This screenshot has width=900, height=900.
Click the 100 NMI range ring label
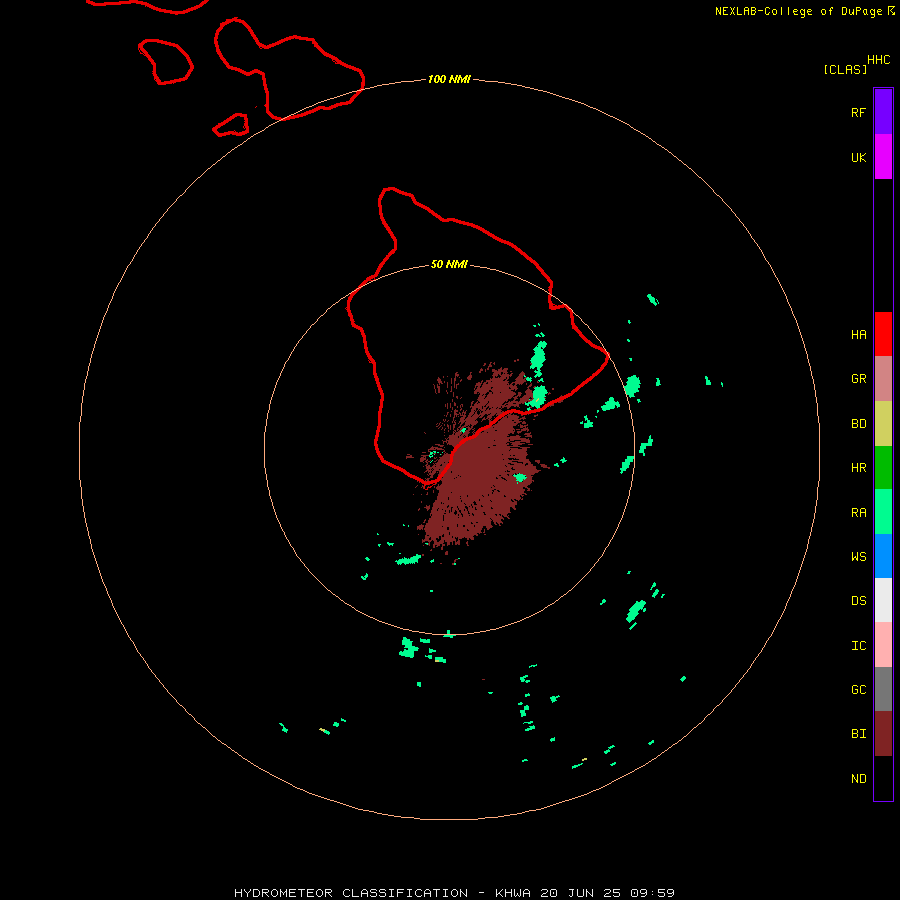pyautogui.click(x=449, y=79)
